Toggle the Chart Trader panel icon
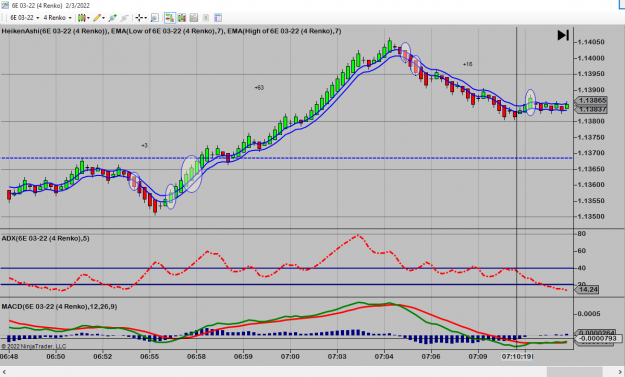This screenshot has height=377, width=625. (x=170, y=18)
